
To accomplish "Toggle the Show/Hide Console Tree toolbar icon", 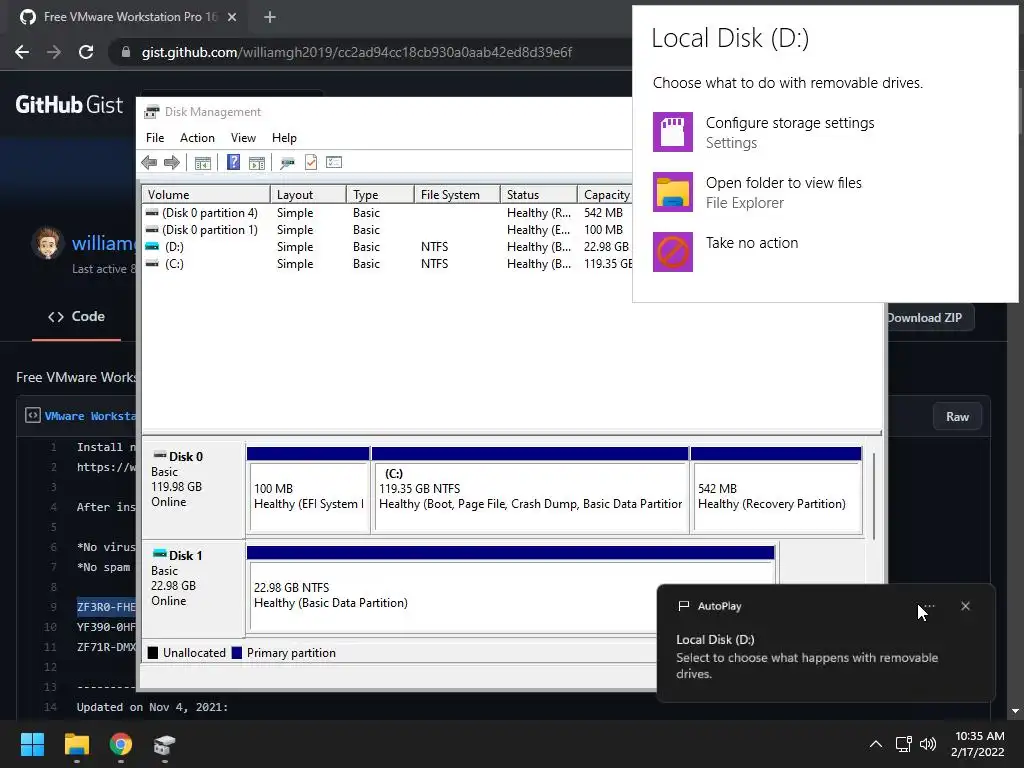I will (202, 163).
